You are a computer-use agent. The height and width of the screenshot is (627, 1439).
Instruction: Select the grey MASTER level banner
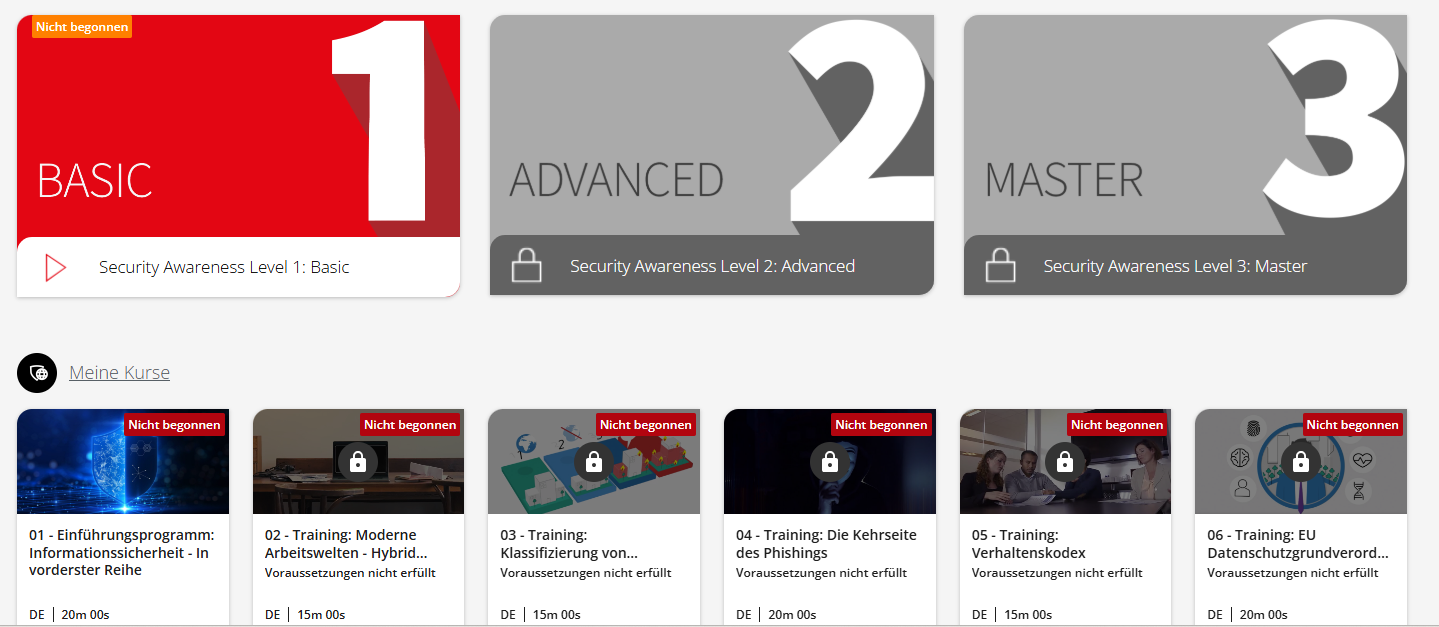coord(1185,126)
